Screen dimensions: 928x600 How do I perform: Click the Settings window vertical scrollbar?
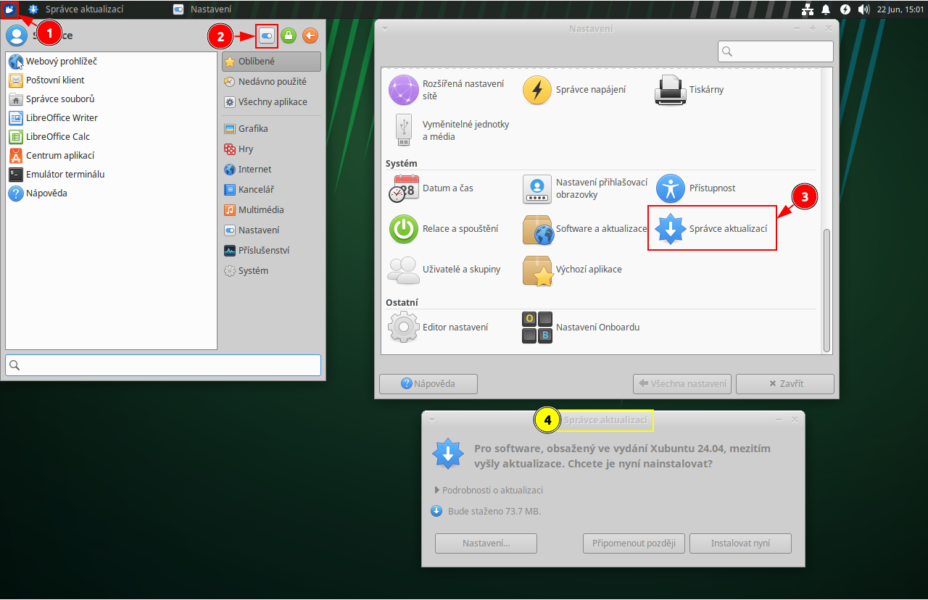(x=827, y=290)
